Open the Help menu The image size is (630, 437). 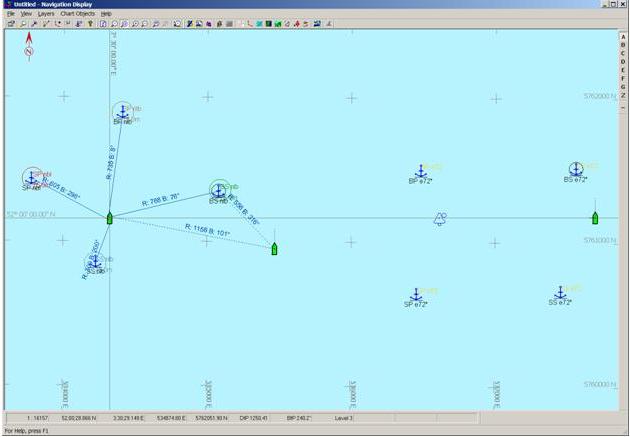pyautogui.click(x=106, y=14)
